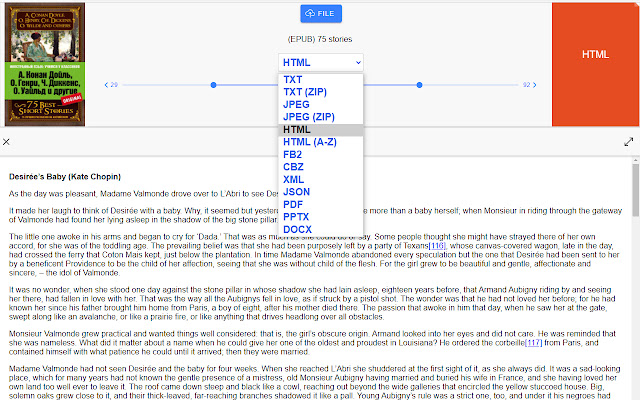The height and width of the screenshot is (400, 640).
Task: Open footnote link [116]
Action: (x=437, y=246)
